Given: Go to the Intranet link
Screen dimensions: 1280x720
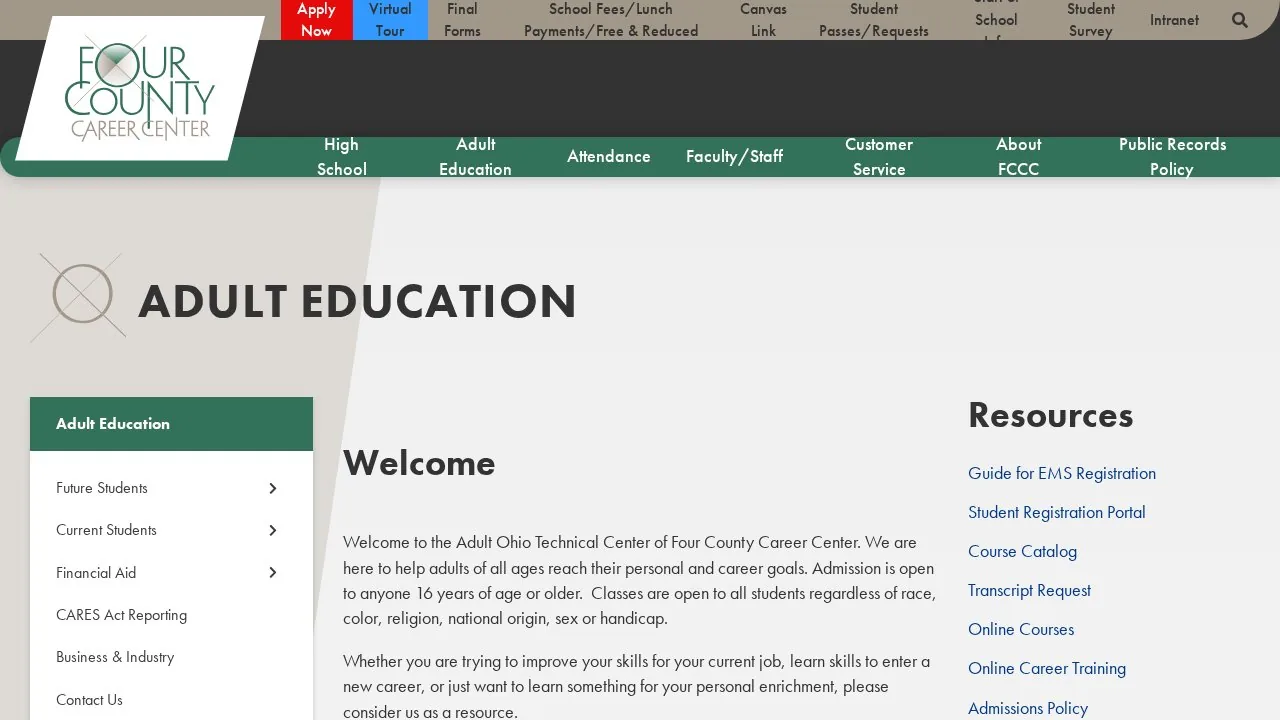Looking at the screenshot, I should click(x=1174, y=20).
